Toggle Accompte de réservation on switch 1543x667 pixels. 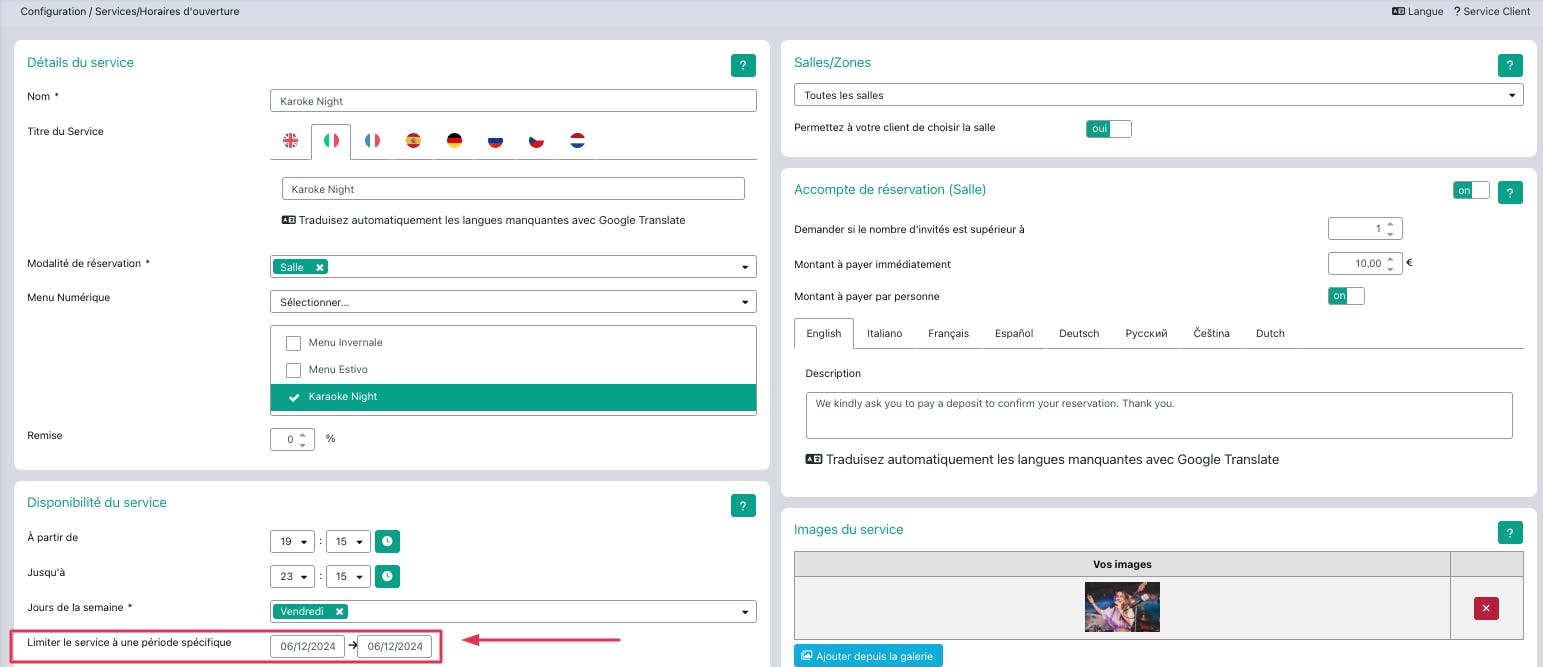pyautogui.click(x=1471, y=190)
